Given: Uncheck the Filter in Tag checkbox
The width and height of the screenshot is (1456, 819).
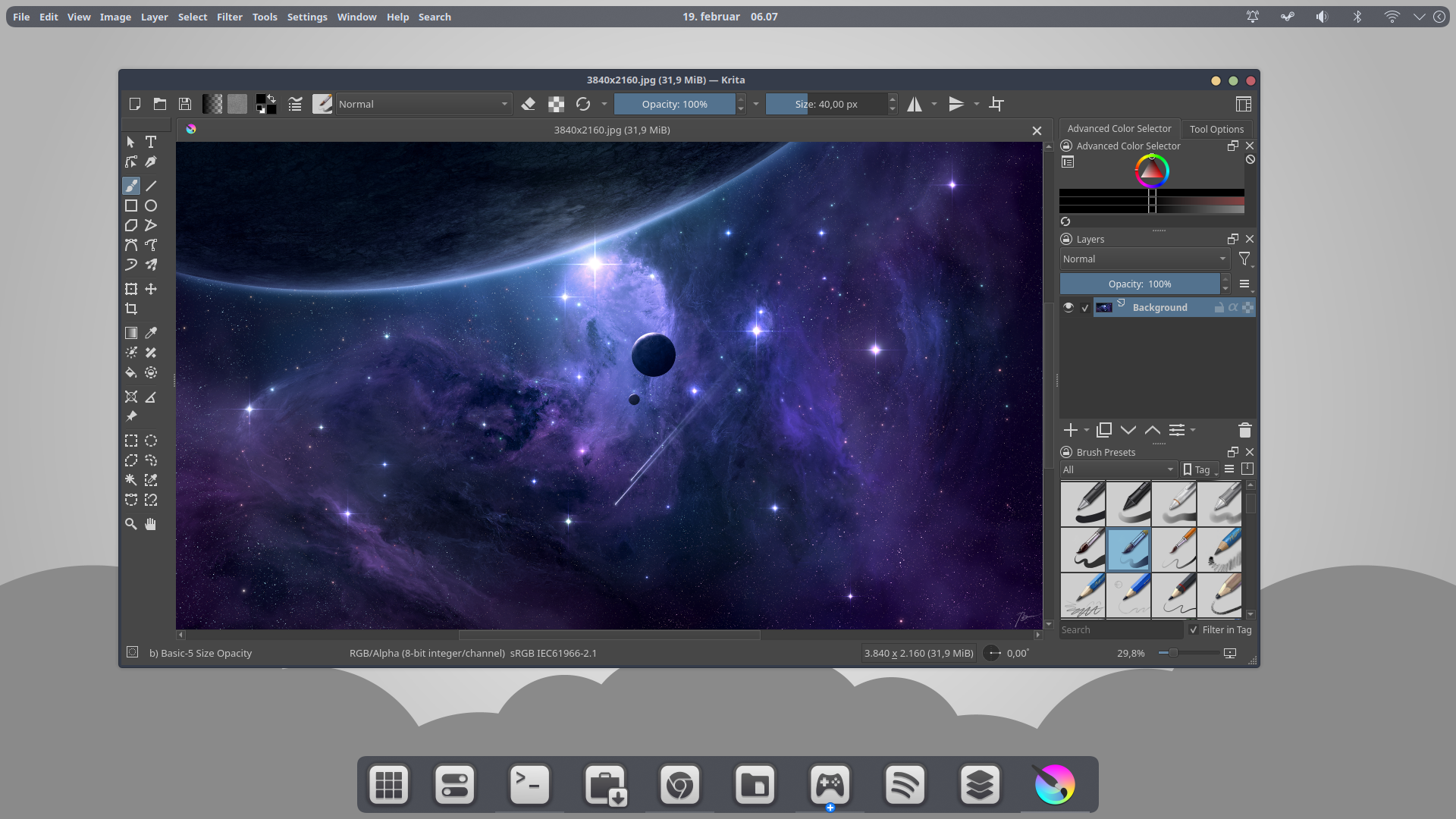Looking at the screenshot, I should [1194, 629].
